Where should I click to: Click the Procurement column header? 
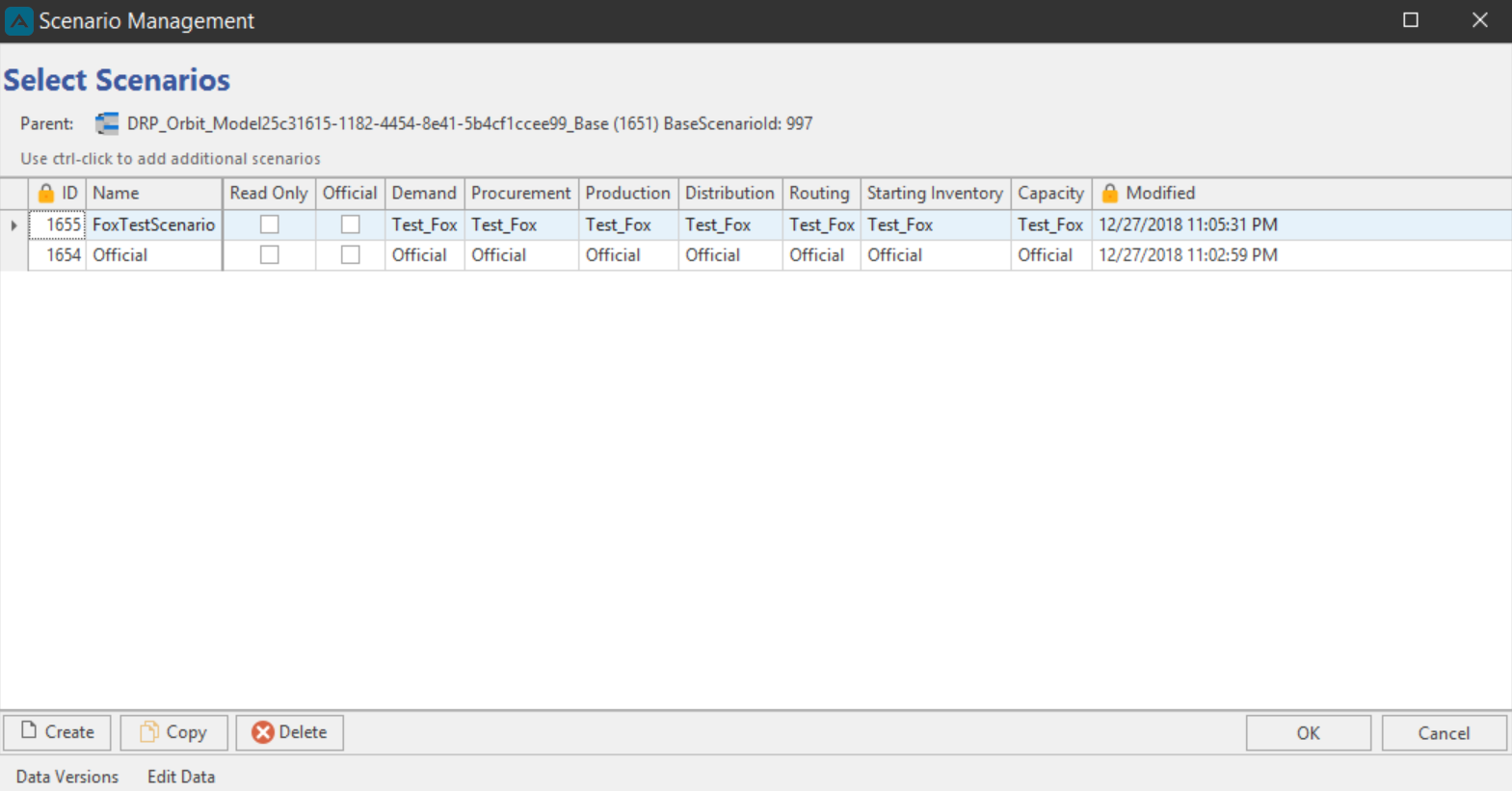pyautogui.click(x=521, y=193)
